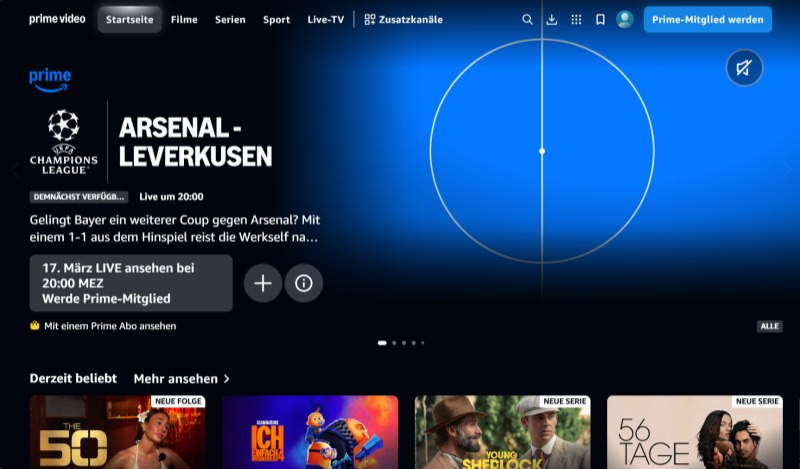
Task: Jump to second carousel indicator dot
Action: (x=394, y=343)
